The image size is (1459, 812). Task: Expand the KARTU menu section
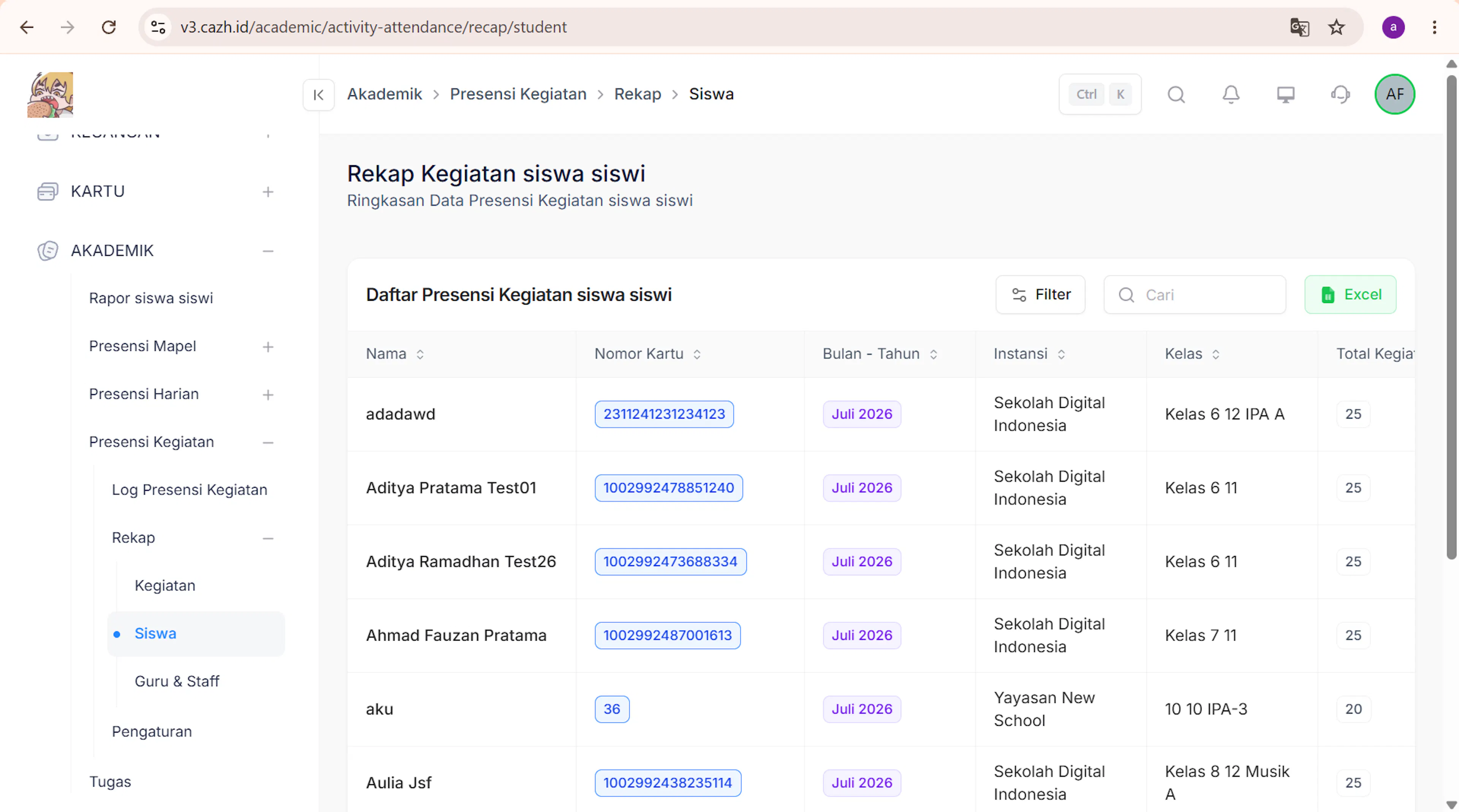pos(268,192)
